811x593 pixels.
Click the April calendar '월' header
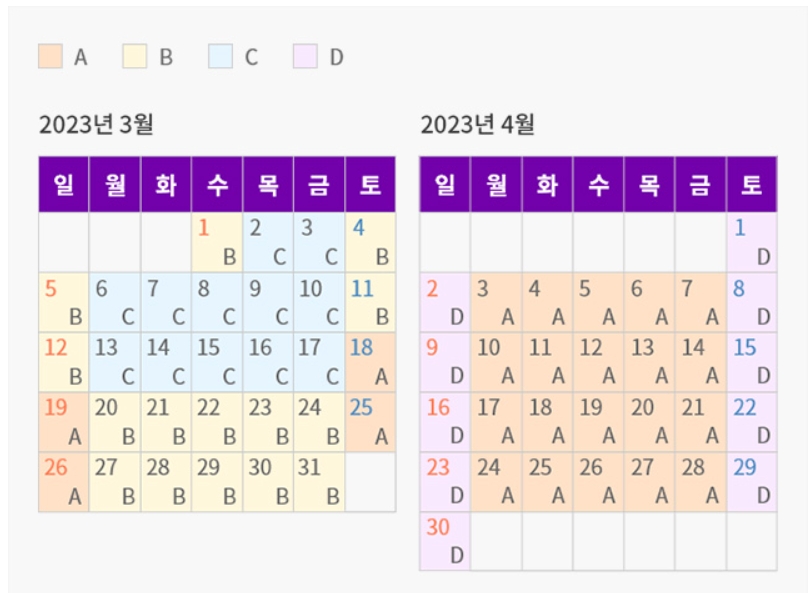[x=497, y=185]
